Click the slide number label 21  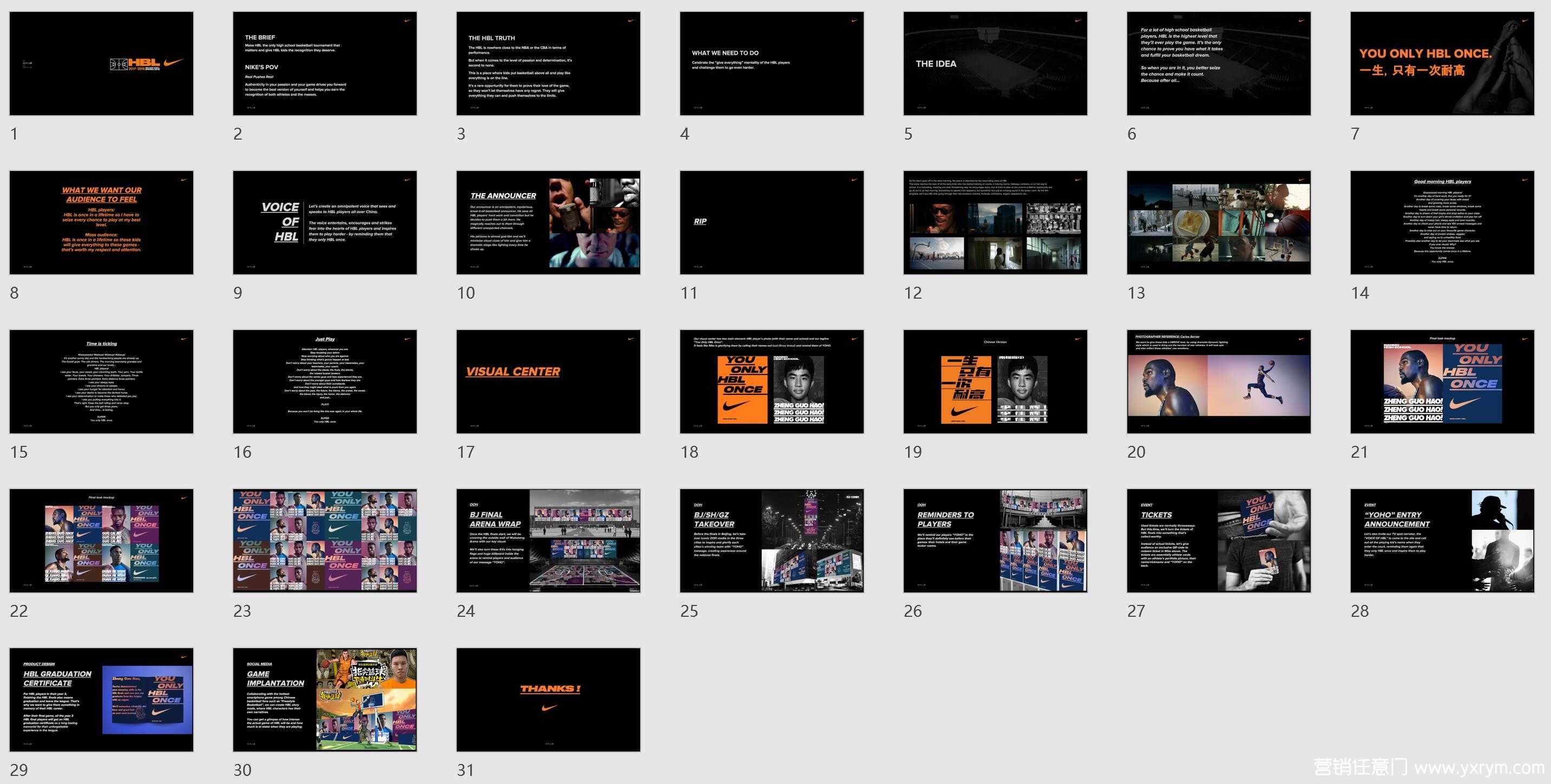coord(1359,452)
